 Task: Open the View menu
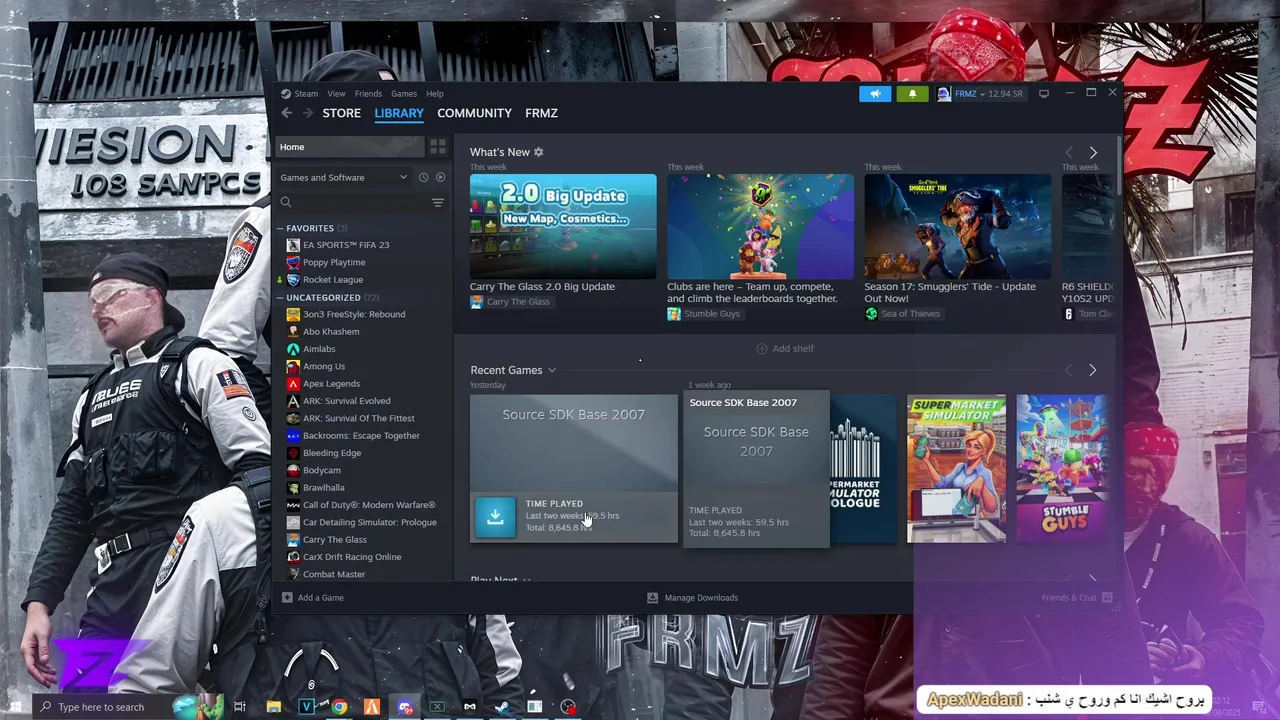(336, 94)
